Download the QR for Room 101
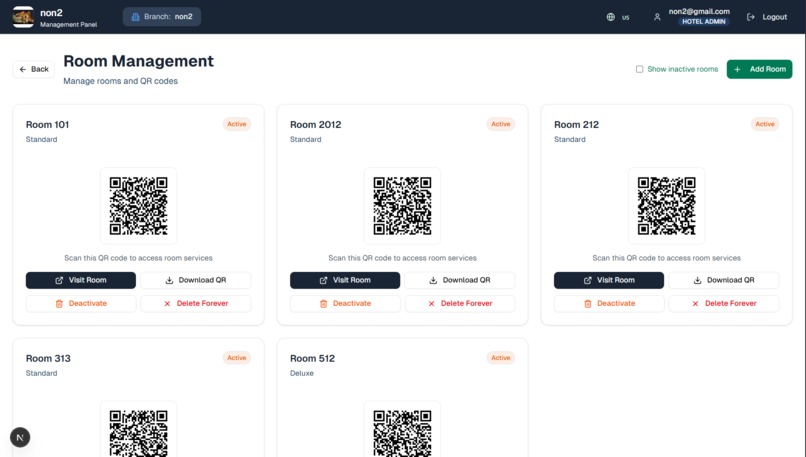This screenshot has height=457, width=806. tap(196, 280)
